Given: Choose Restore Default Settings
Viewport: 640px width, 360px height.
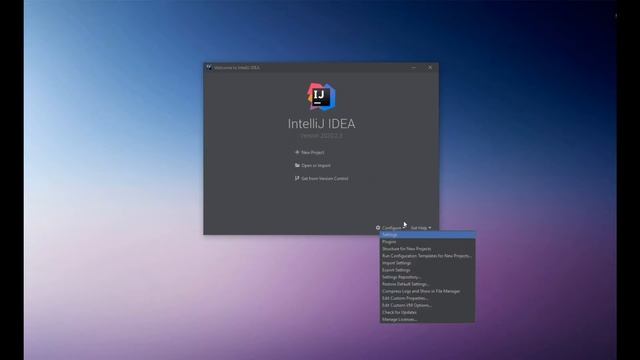Looking at the screenshot, I should 428,284.
